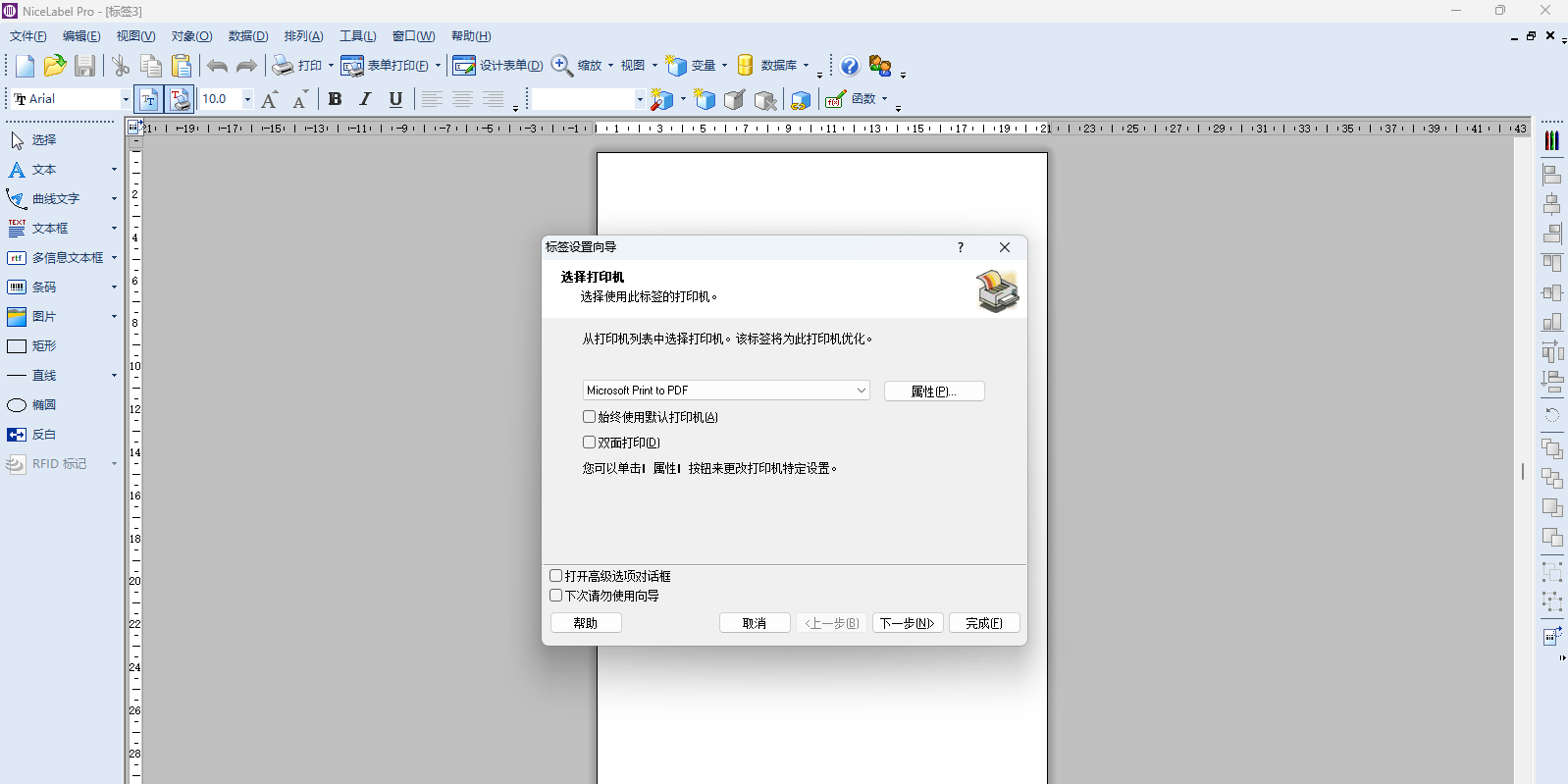Toggle Italic formatting button

(x=365, y=99)
